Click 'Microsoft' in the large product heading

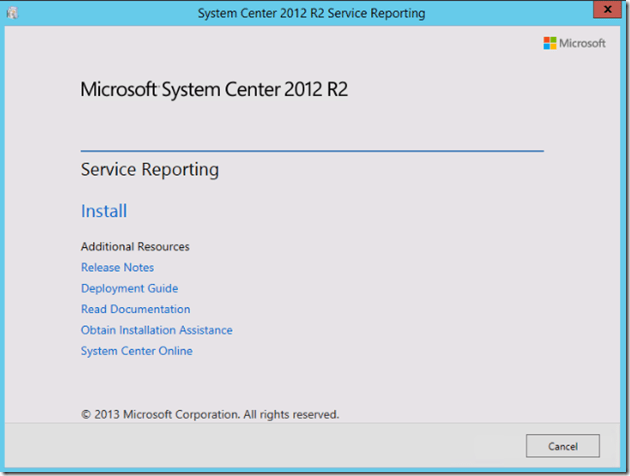118,90
